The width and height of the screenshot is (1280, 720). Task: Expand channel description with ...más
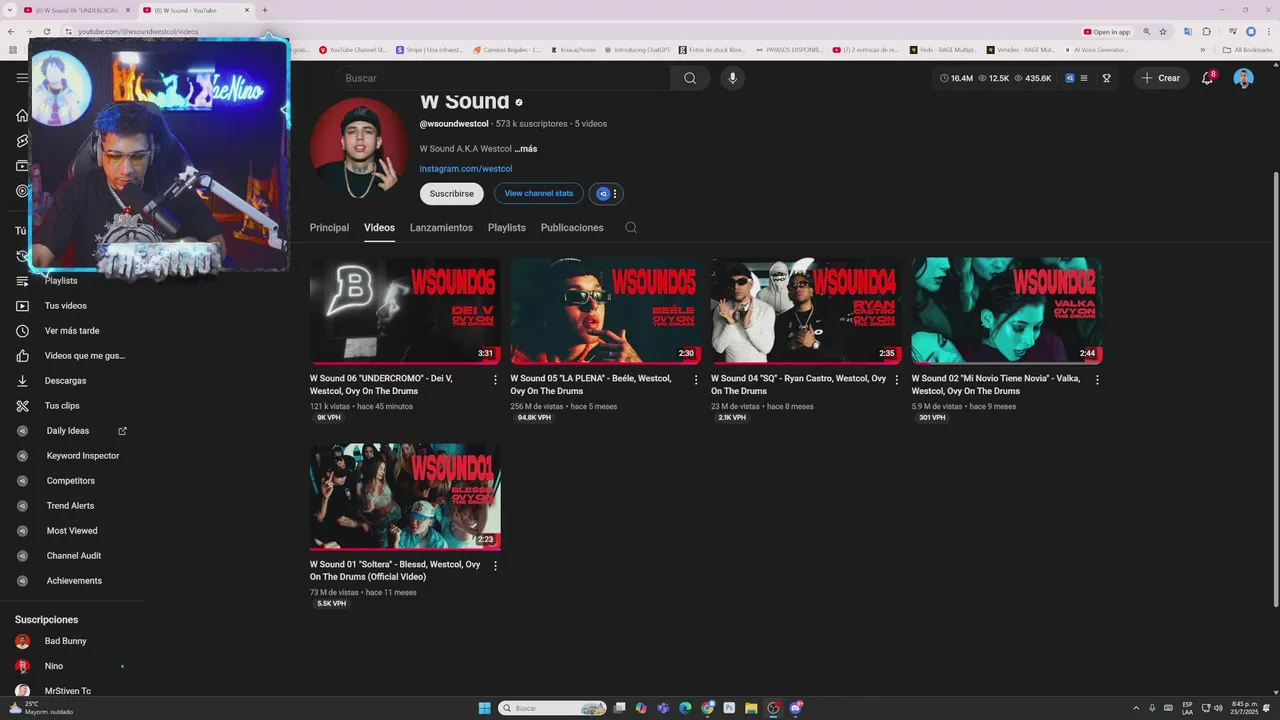pyautogui.click(x=526, y=149)
